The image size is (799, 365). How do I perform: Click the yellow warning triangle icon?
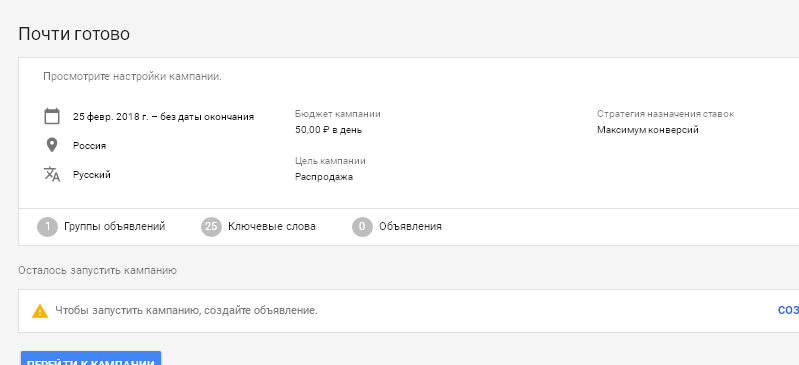[40, 310]
